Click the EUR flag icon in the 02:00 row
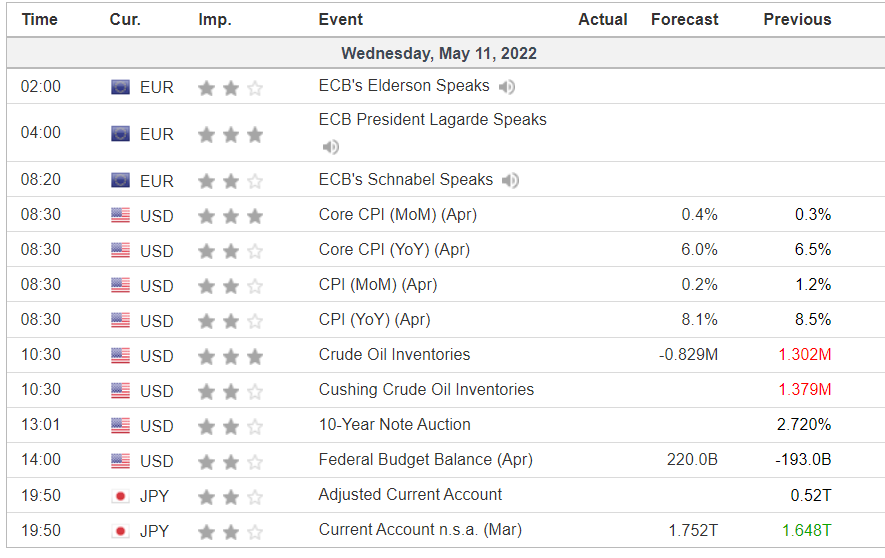The image size is (885, 558). 120,87
